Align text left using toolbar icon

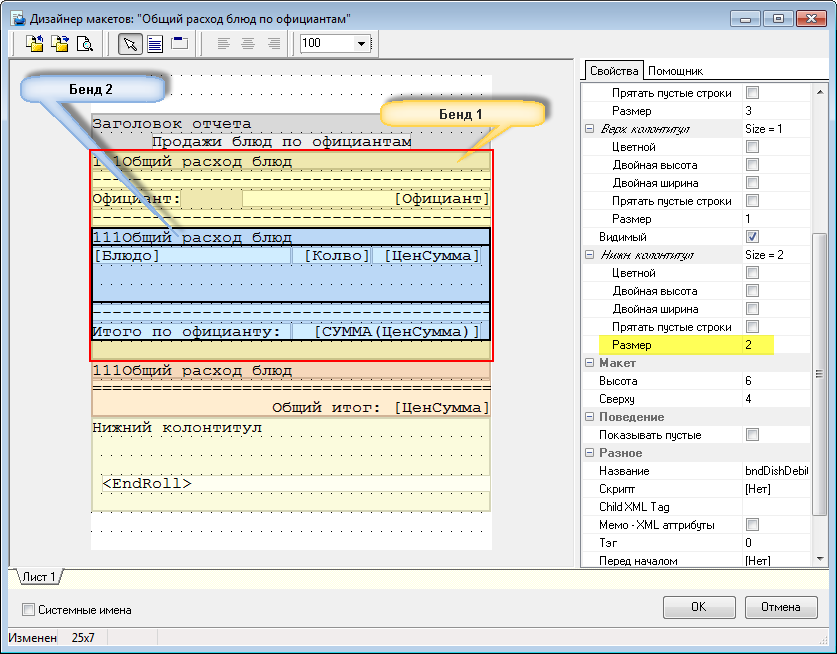point(222,43)
